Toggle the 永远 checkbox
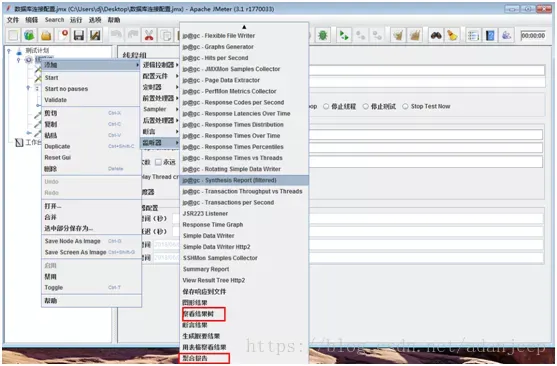Screen dimensions: 557x366 pyautogui.click(x=158, y=162)
